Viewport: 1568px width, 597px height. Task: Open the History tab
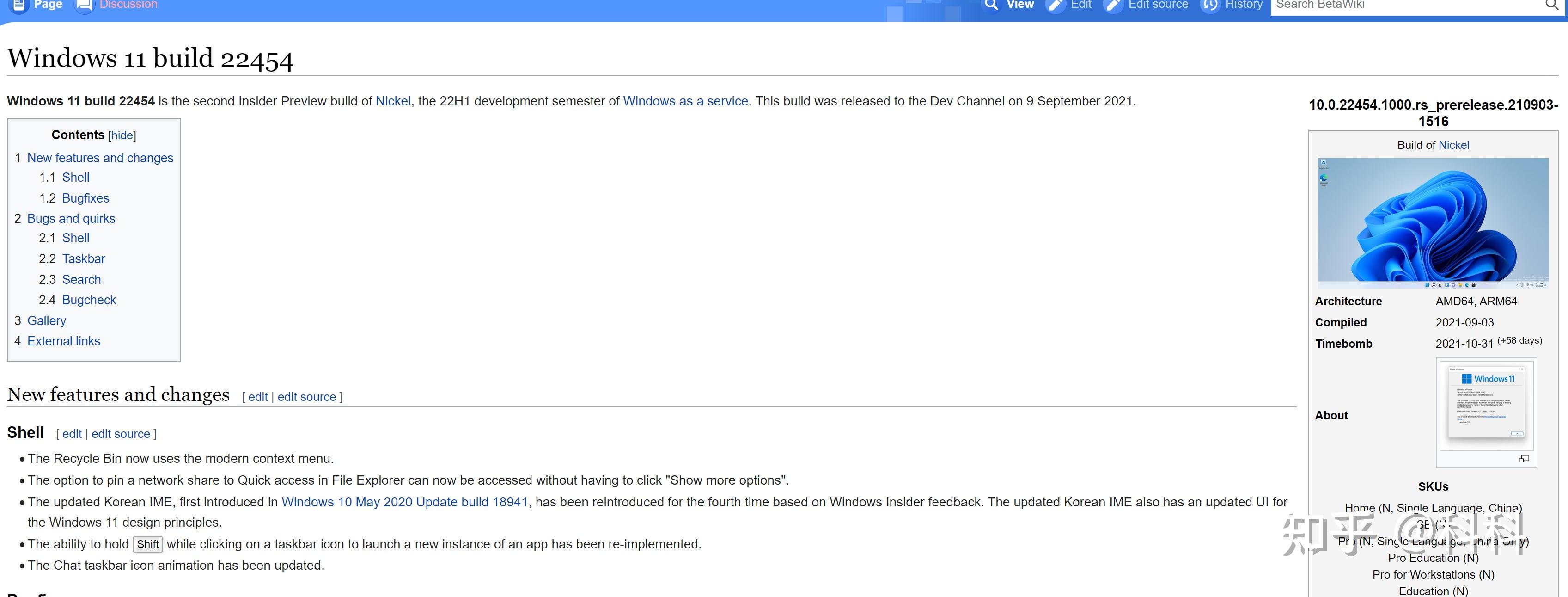(x=1244, y=5)
